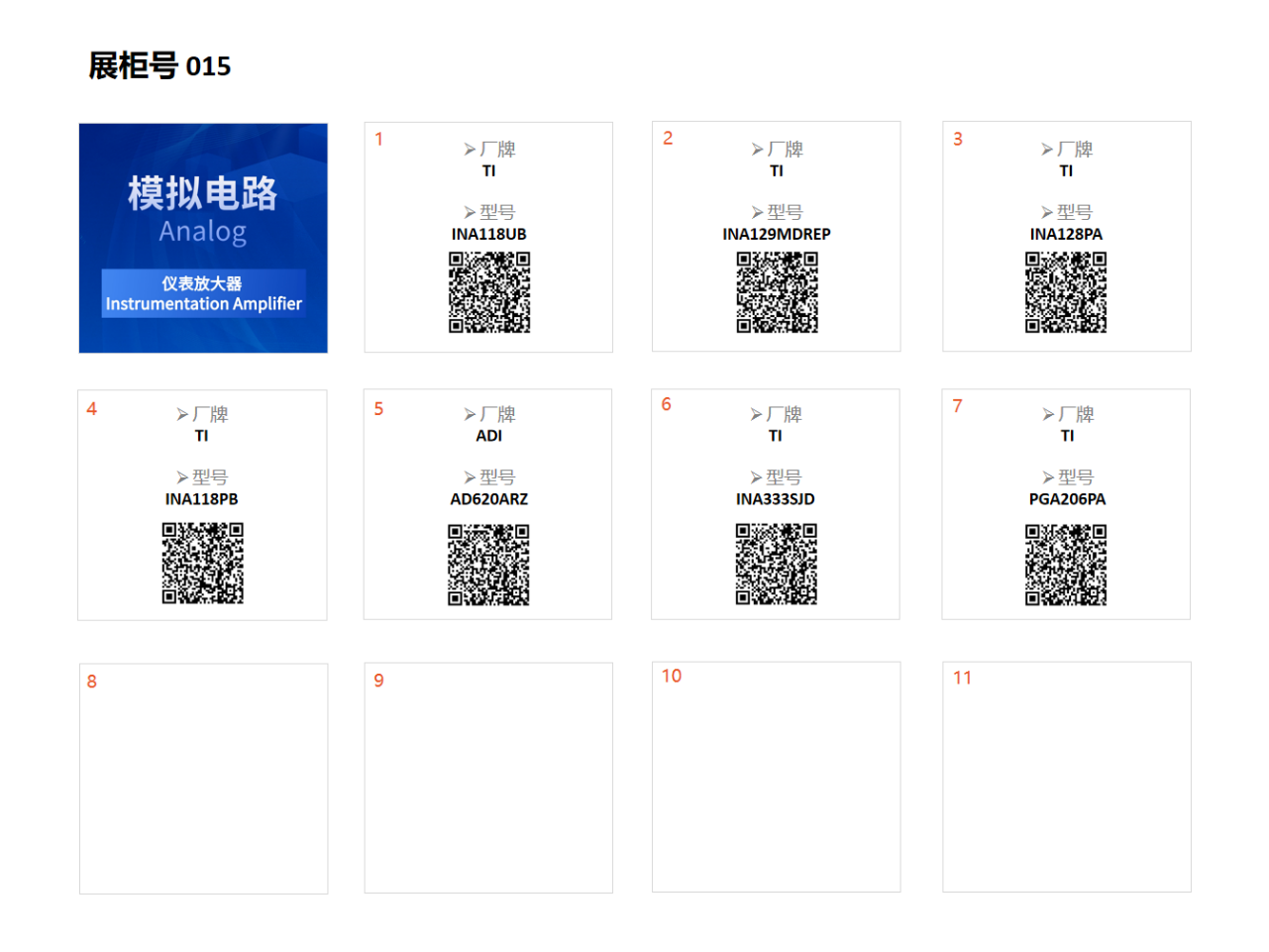Click the 厂牌 label in card 4
Screen dimensions: 1269x952
202,414
